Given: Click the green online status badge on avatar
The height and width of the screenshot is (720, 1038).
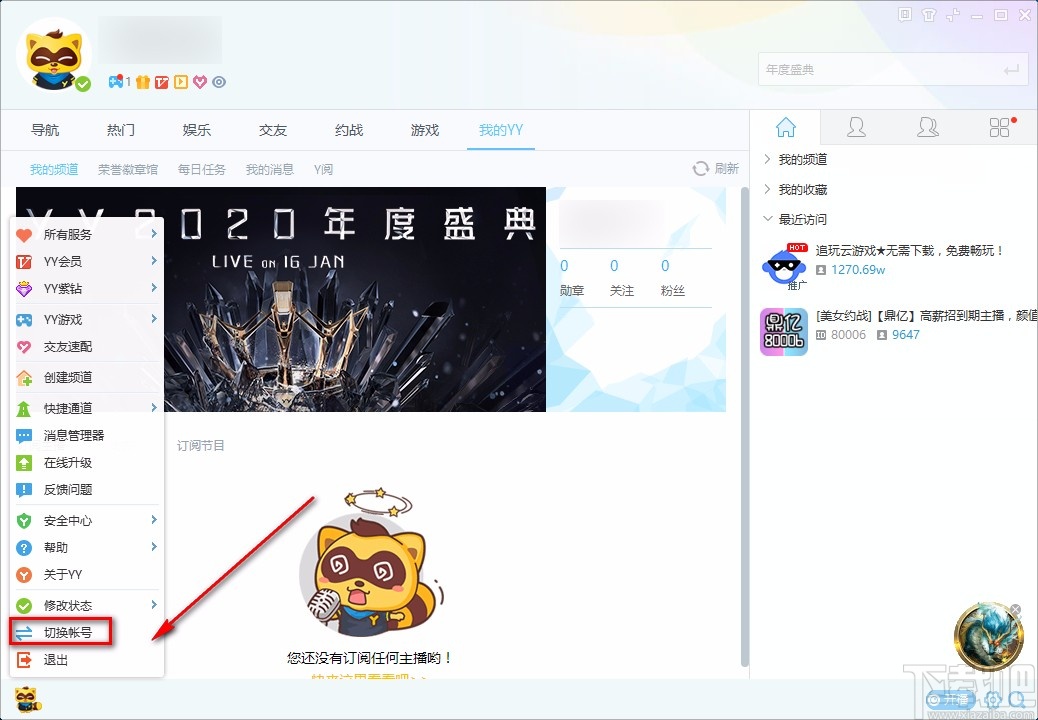Looking at the screenshot, I should point(83,84).
